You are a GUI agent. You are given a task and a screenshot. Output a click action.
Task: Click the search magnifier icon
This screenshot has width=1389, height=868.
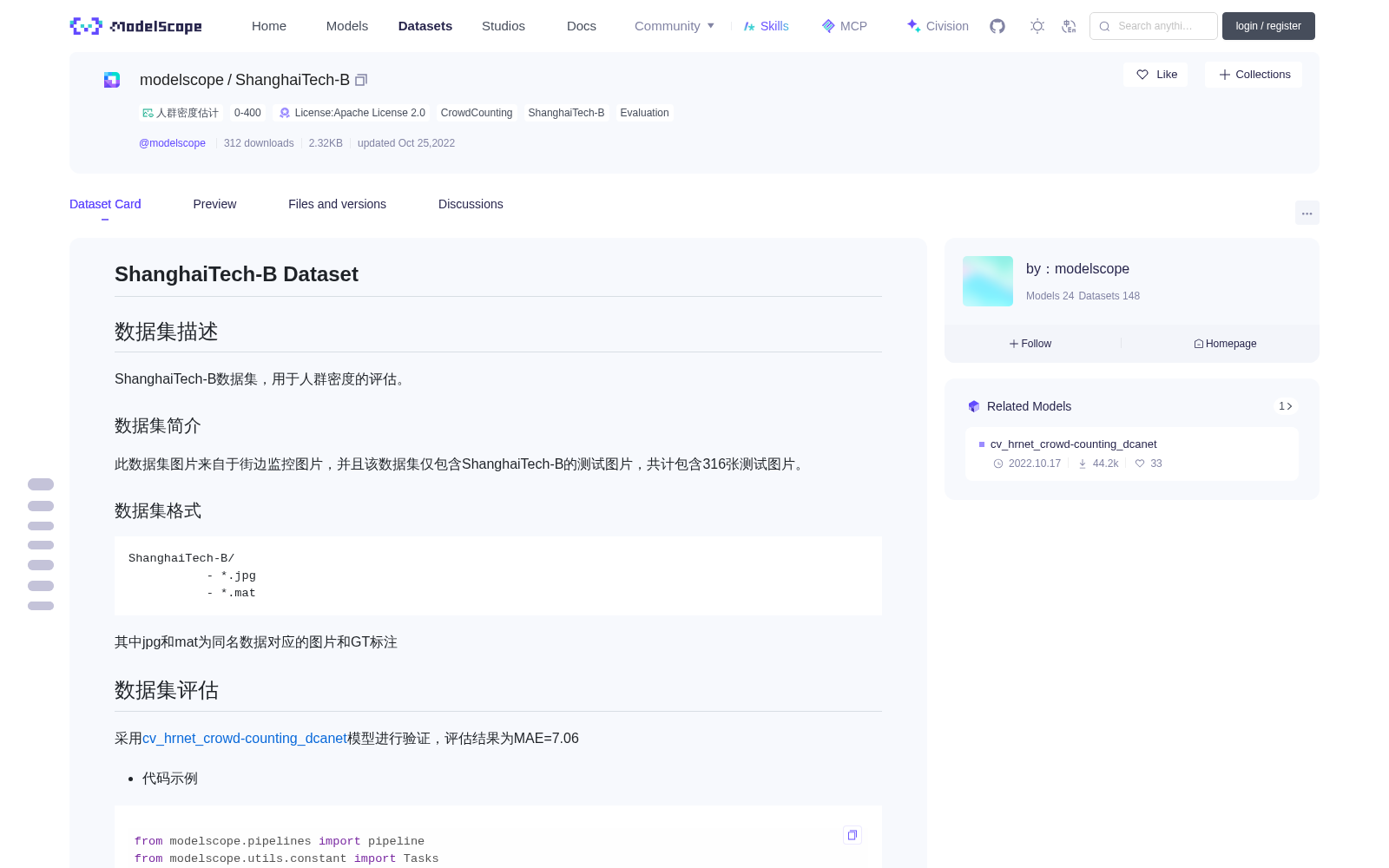pyautogui.click(x=1105, y=26)
